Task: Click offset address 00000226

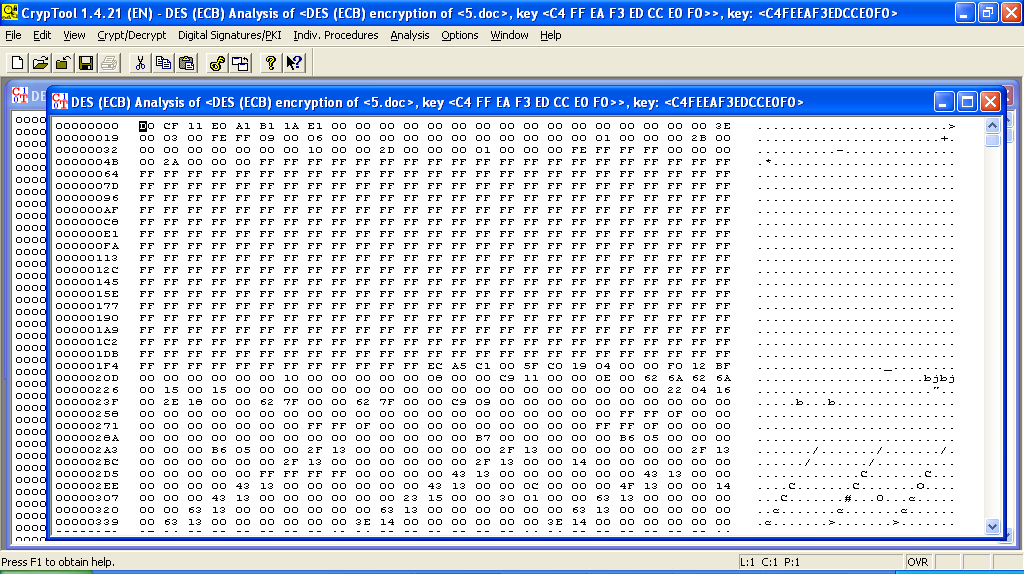Action: click(87, 390)
